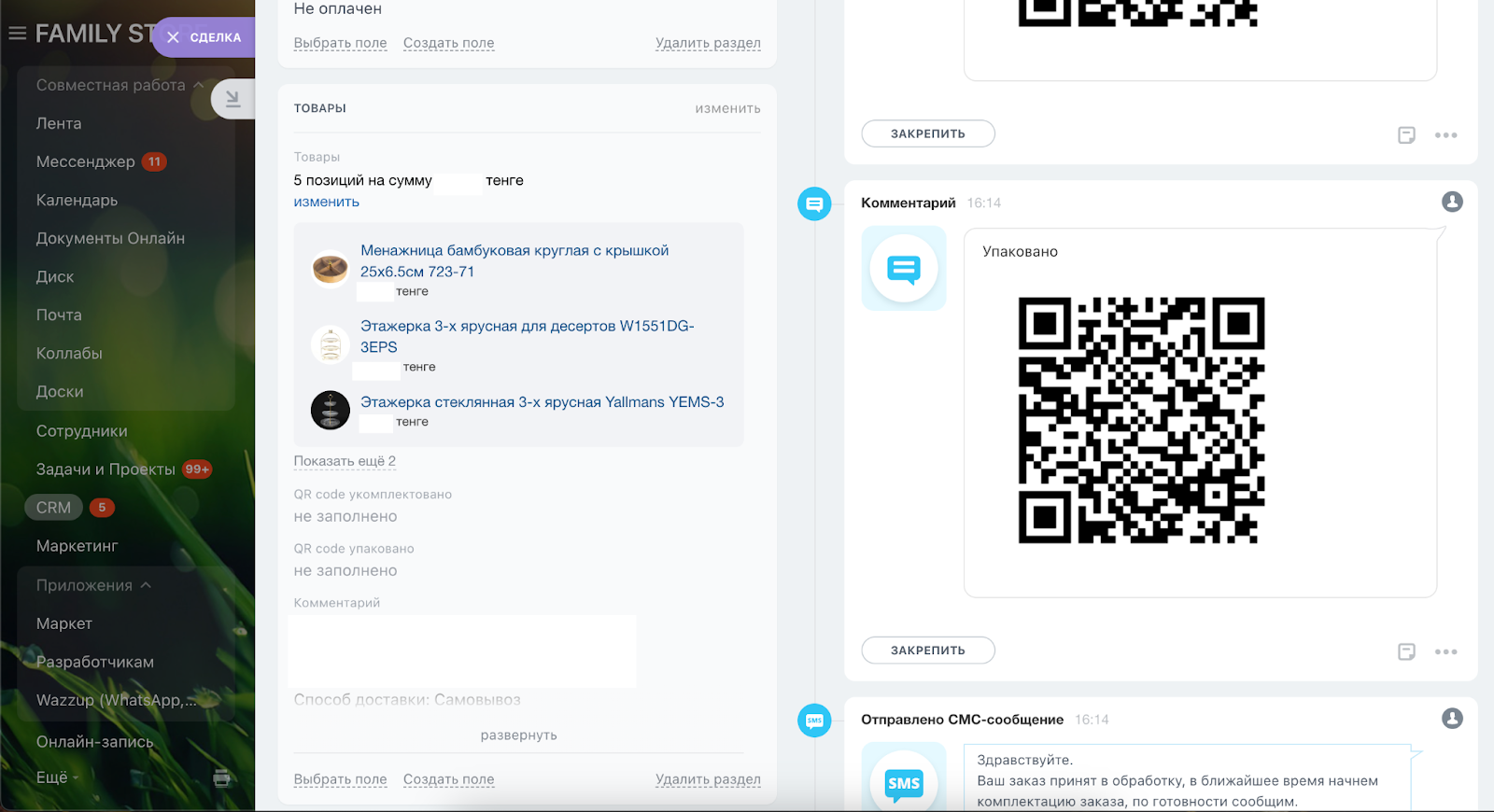1494x812 pixels.
Task: Open Маркет in the sidebar
Action: (64, 623)
